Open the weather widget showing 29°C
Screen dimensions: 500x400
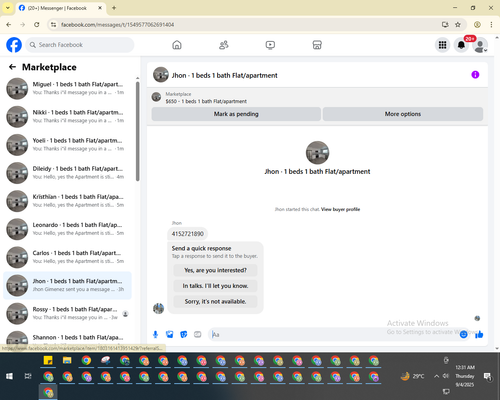pyautogui.click(x=412, y=376)
